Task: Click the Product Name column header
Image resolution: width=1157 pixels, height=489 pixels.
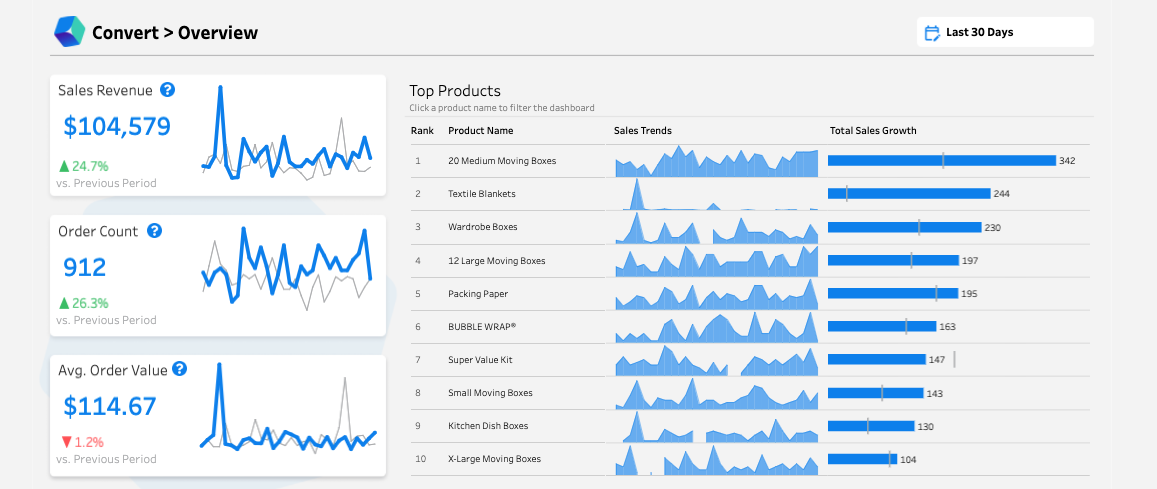Action: [x=480, y=131]
